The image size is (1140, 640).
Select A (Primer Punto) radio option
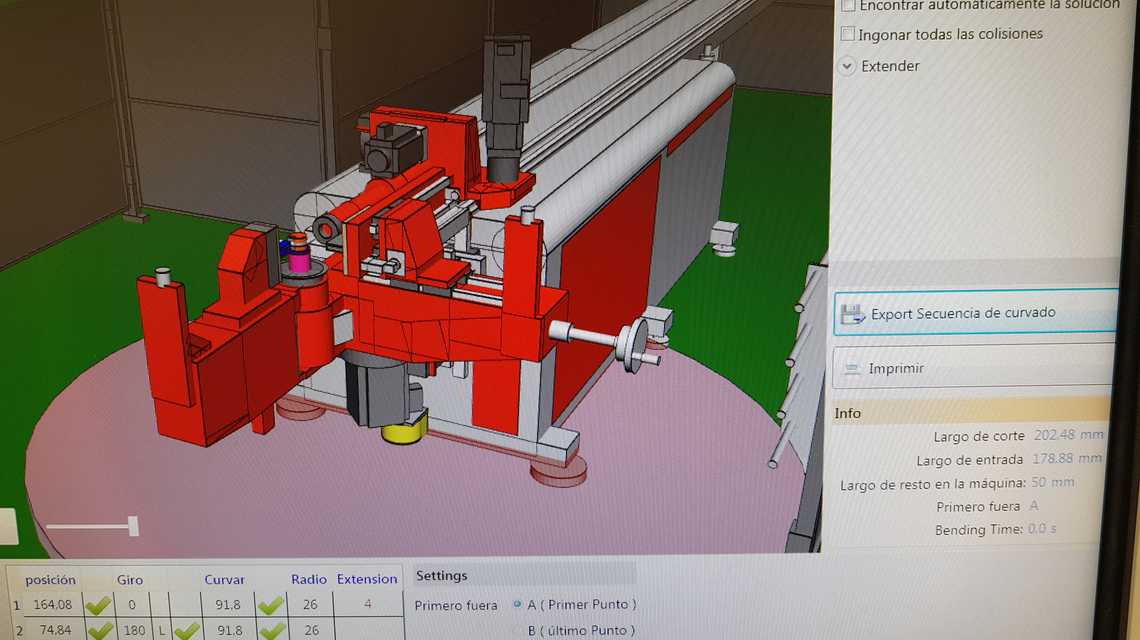(x=517, y=604)
